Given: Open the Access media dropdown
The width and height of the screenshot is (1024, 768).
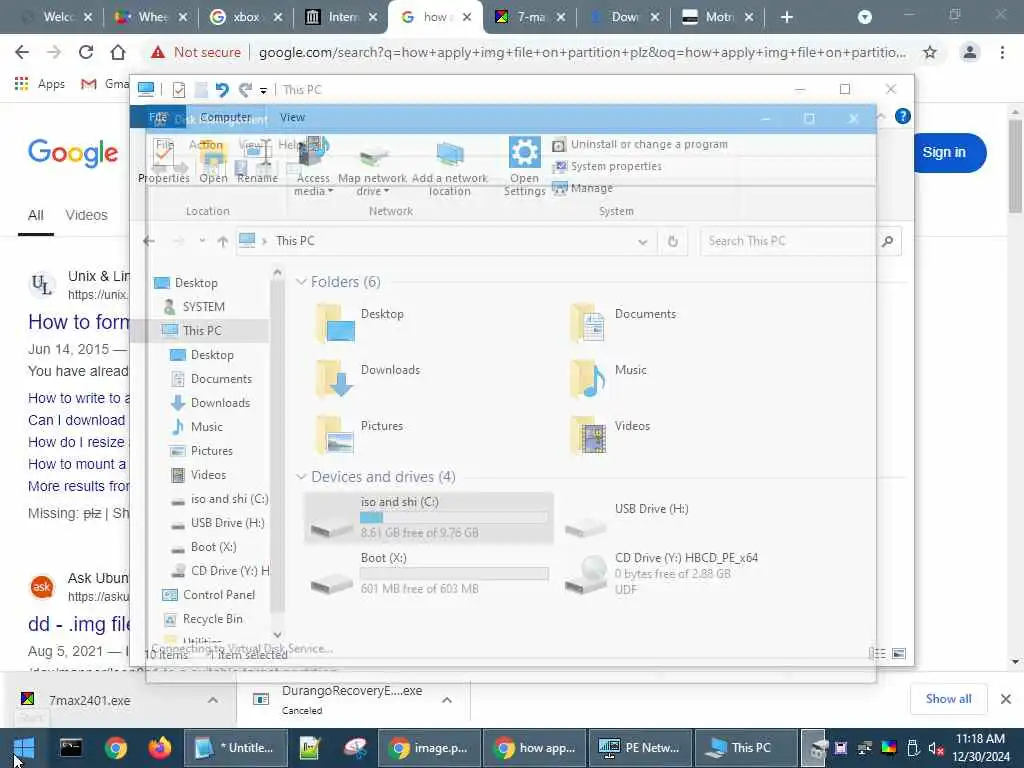Looking at the screenshot, I should click(313, 185).
